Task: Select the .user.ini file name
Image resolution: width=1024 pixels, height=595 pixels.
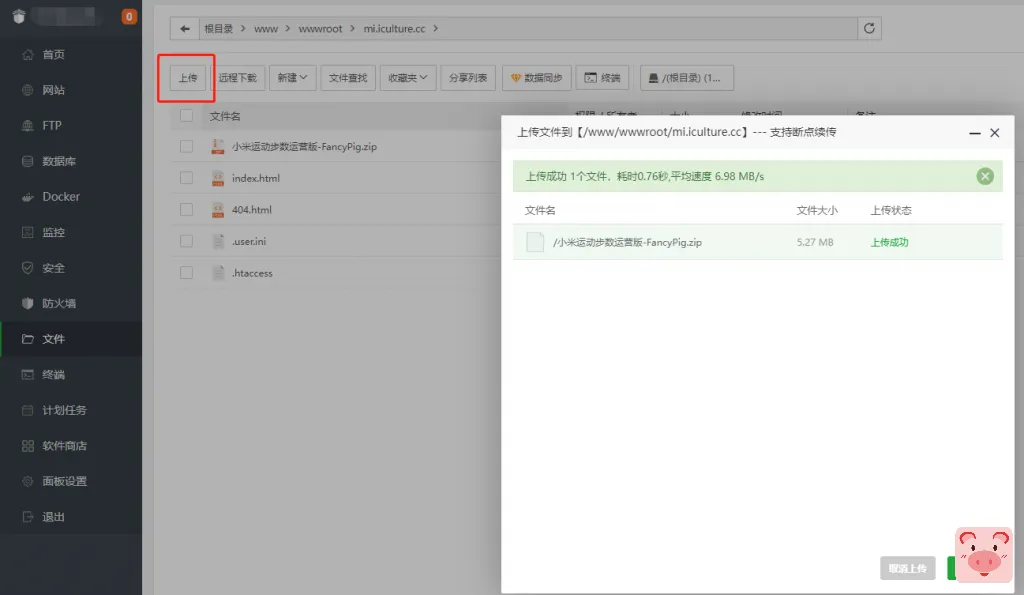Action: tap(249, 241)
